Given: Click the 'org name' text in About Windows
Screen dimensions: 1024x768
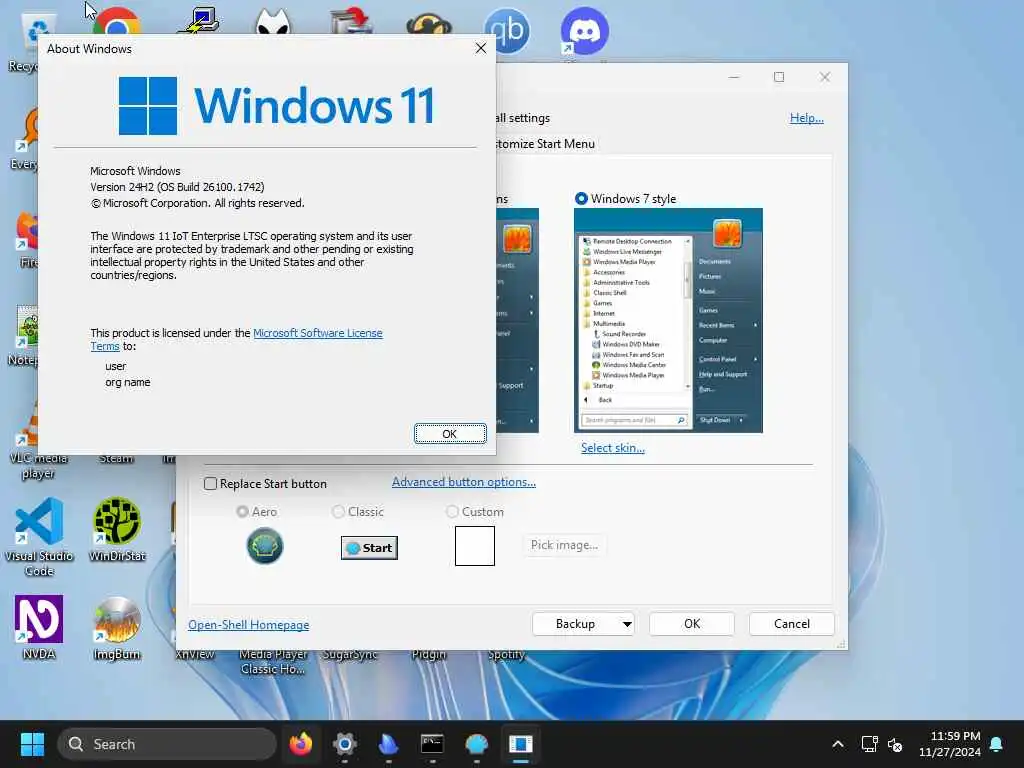Looking at the screenshot, I should (127, 382).
